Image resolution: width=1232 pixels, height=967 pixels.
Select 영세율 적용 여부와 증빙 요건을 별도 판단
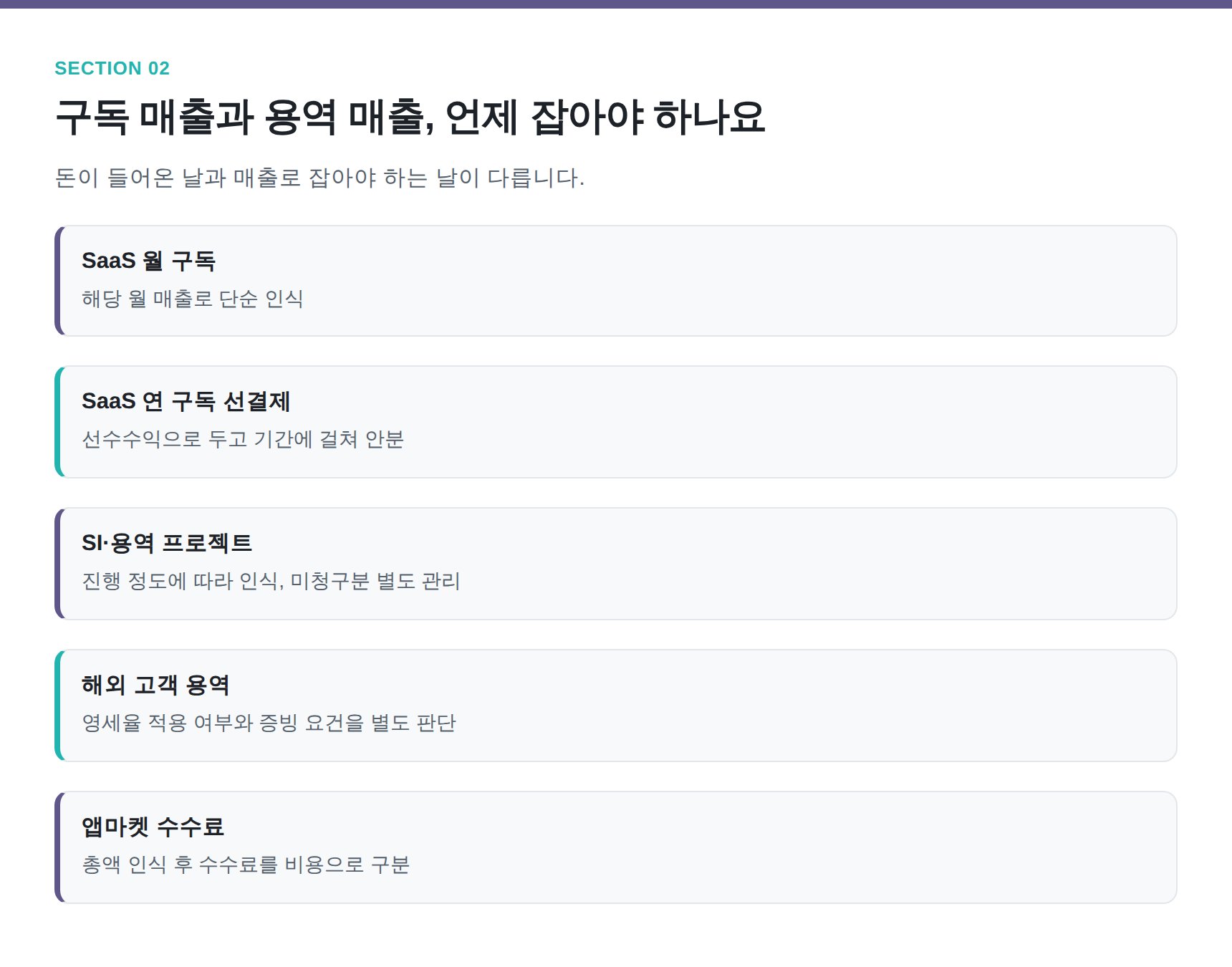pyautogui.click(x=269, y=722)
